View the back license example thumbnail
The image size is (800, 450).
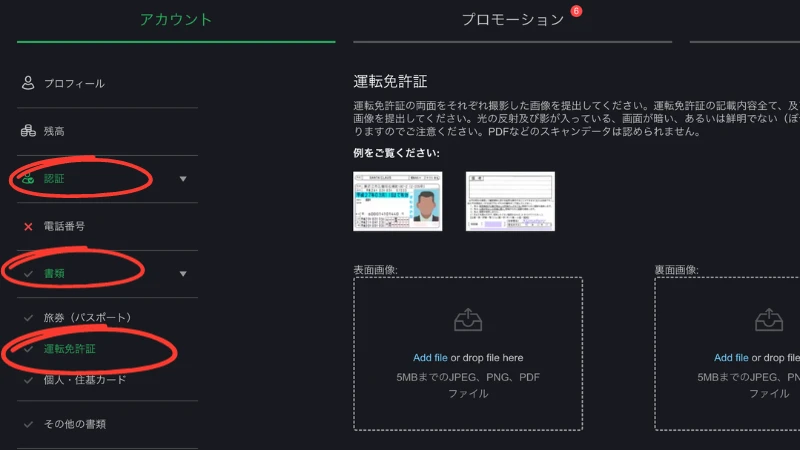[510, 201]
